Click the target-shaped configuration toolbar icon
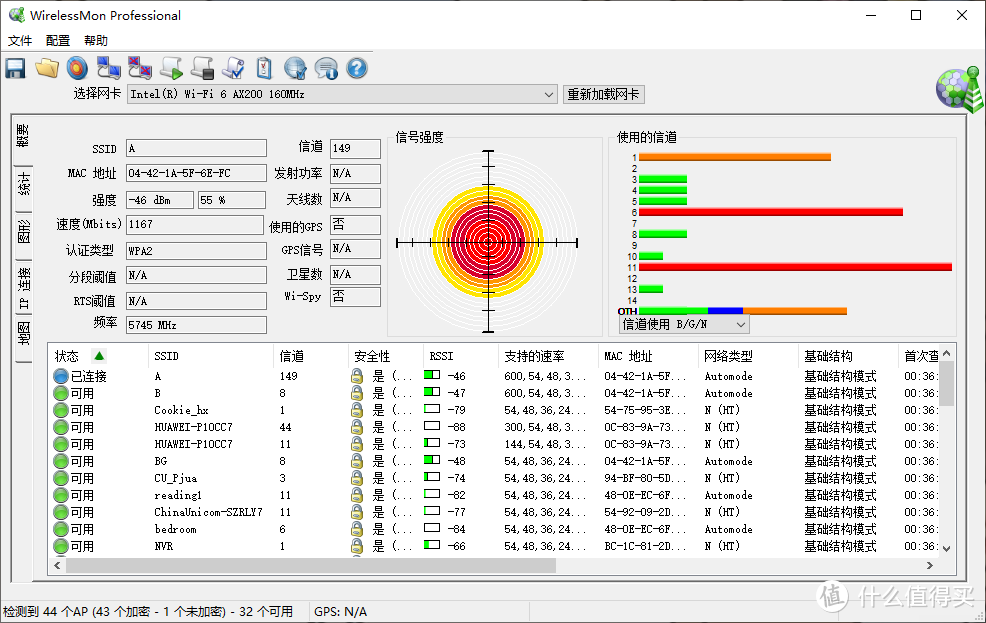Screen dimensions: 986x623 pos(77,67)
